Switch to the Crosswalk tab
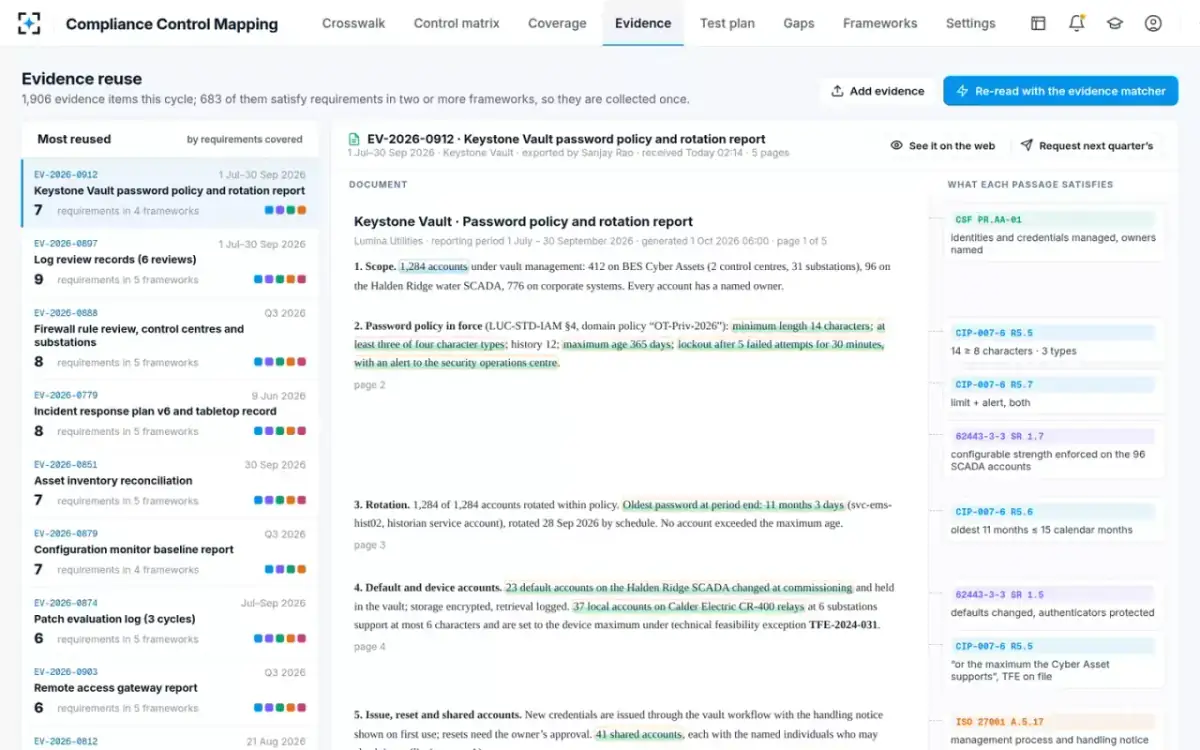This screenshot has height=750, width=1200. click(x=353, y=23)
